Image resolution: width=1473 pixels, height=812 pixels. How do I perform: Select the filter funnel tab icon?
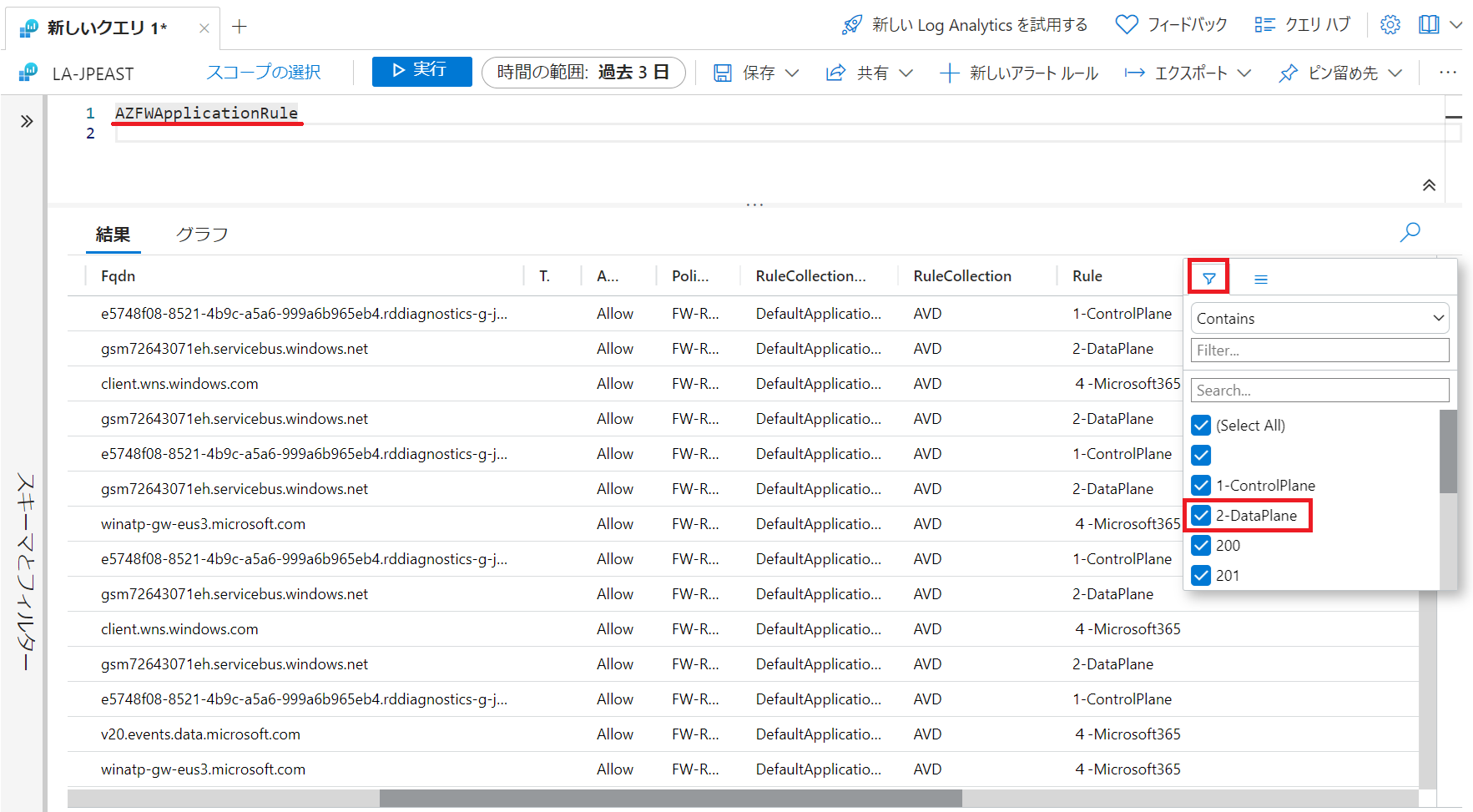point(1208,278)
